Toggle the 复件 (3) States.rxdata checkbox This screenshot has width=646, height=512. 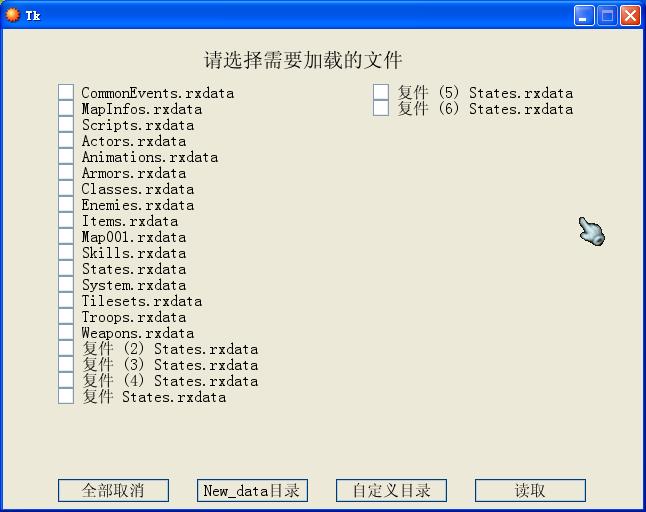66,364
